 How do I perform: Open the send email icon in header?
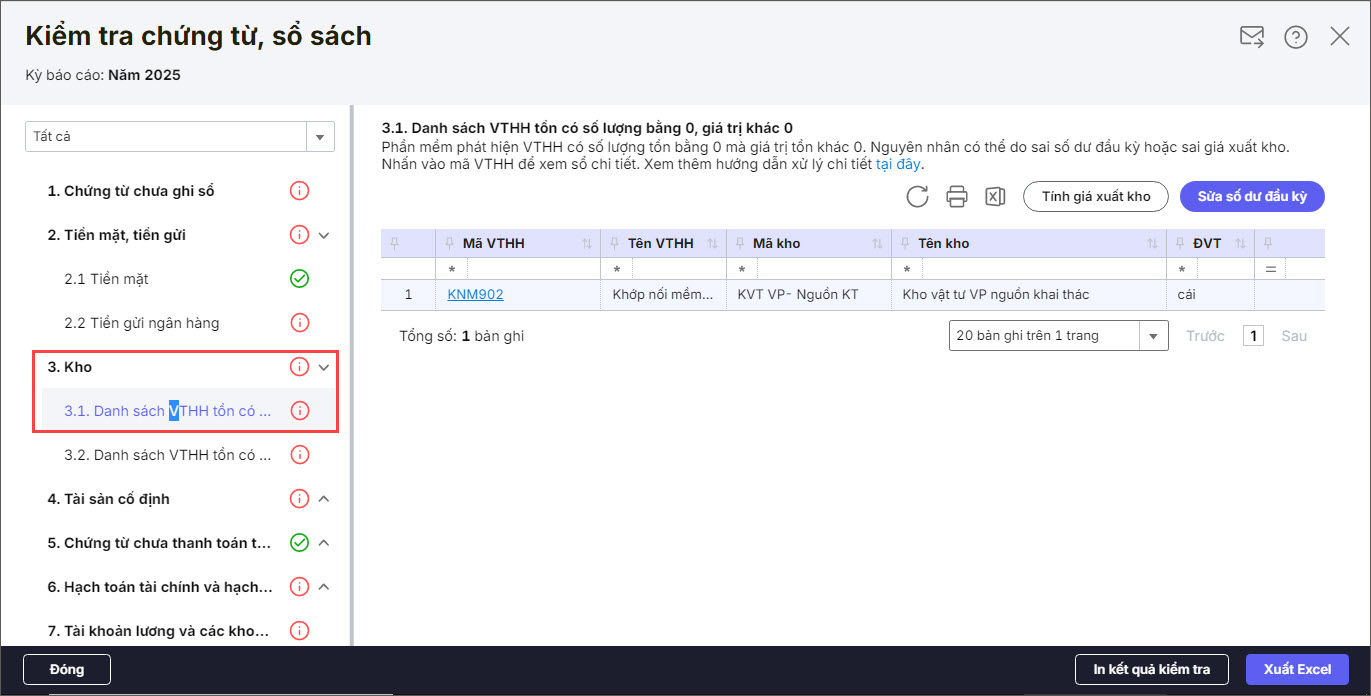(x=1251, y=37)
